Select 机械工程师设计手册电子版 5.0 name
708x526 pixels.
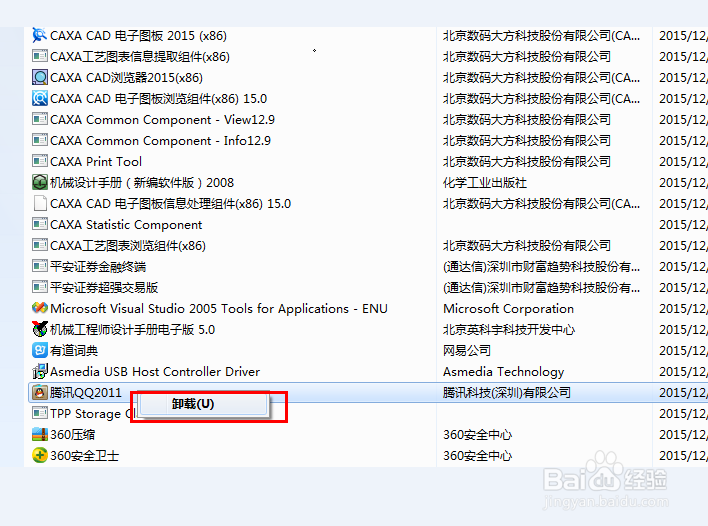pos(132,330)
